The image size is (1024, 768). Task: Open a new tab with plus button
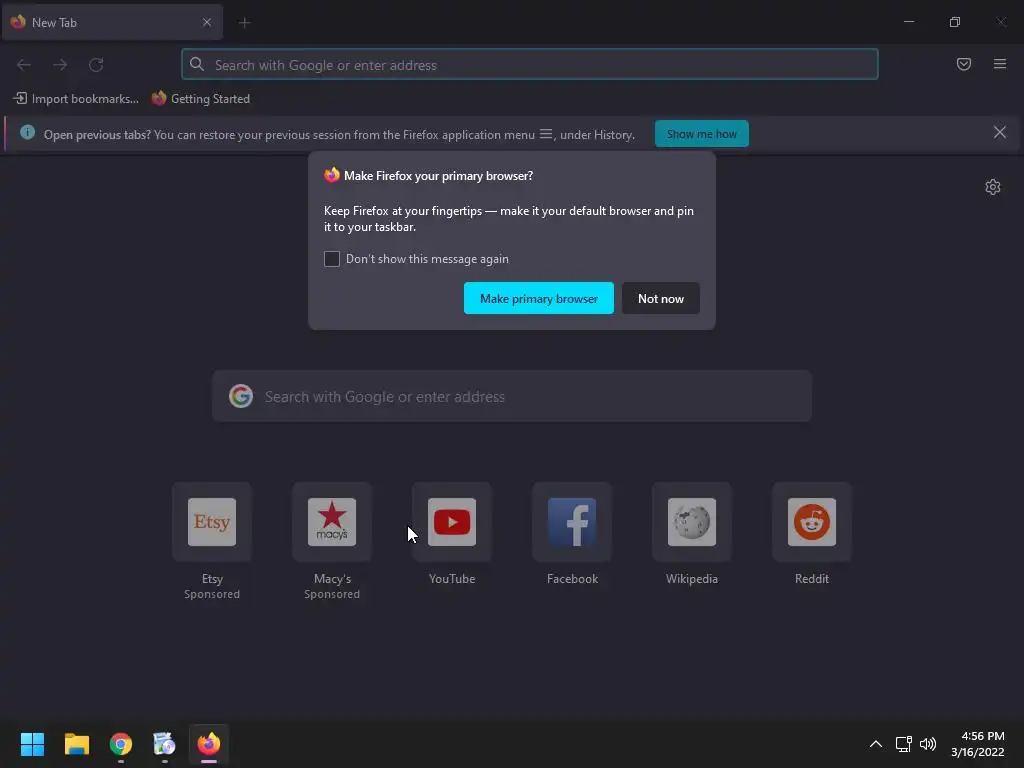[x=244, y=23]
